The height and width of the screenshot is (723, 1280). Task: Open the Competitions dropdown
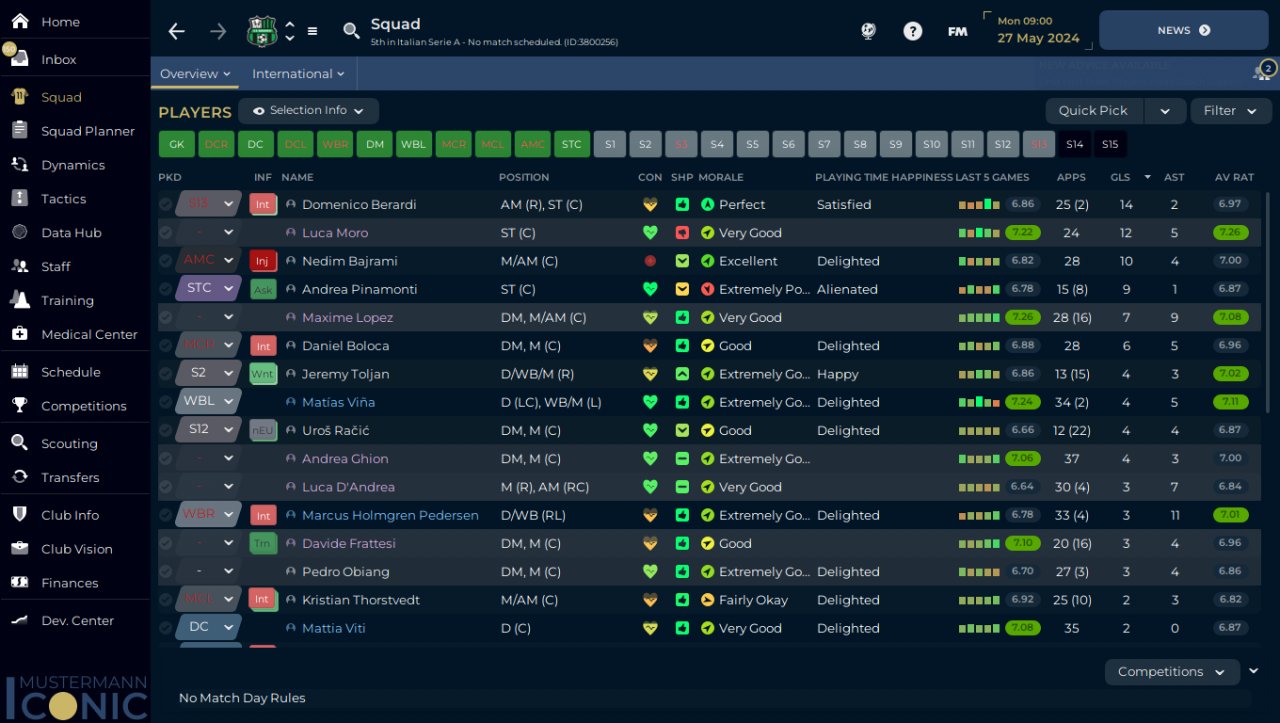pyautogui.click(x=1172, y=672)
